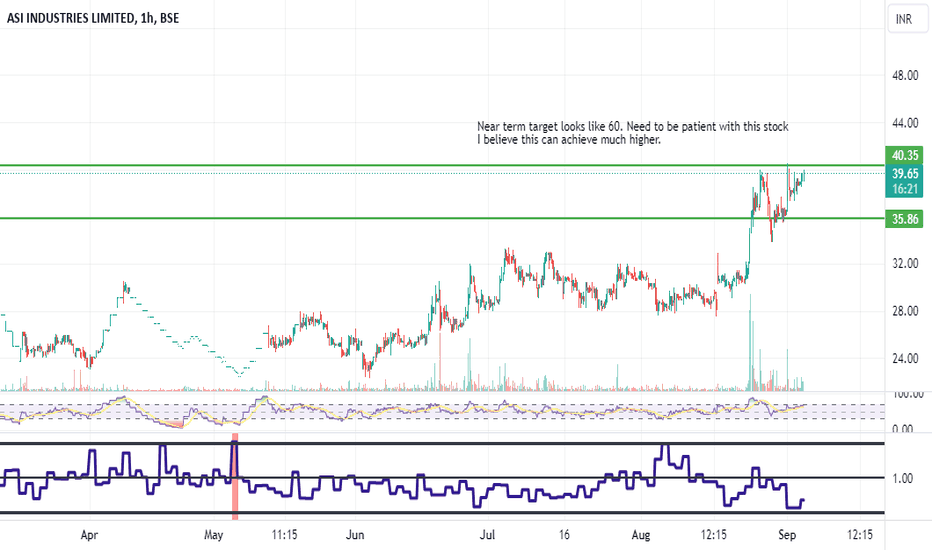Image resolution: width=932 pixels, height=550 pixels.
Task: Click the Sep date label on time axis
Action: (x=787, y=535)
